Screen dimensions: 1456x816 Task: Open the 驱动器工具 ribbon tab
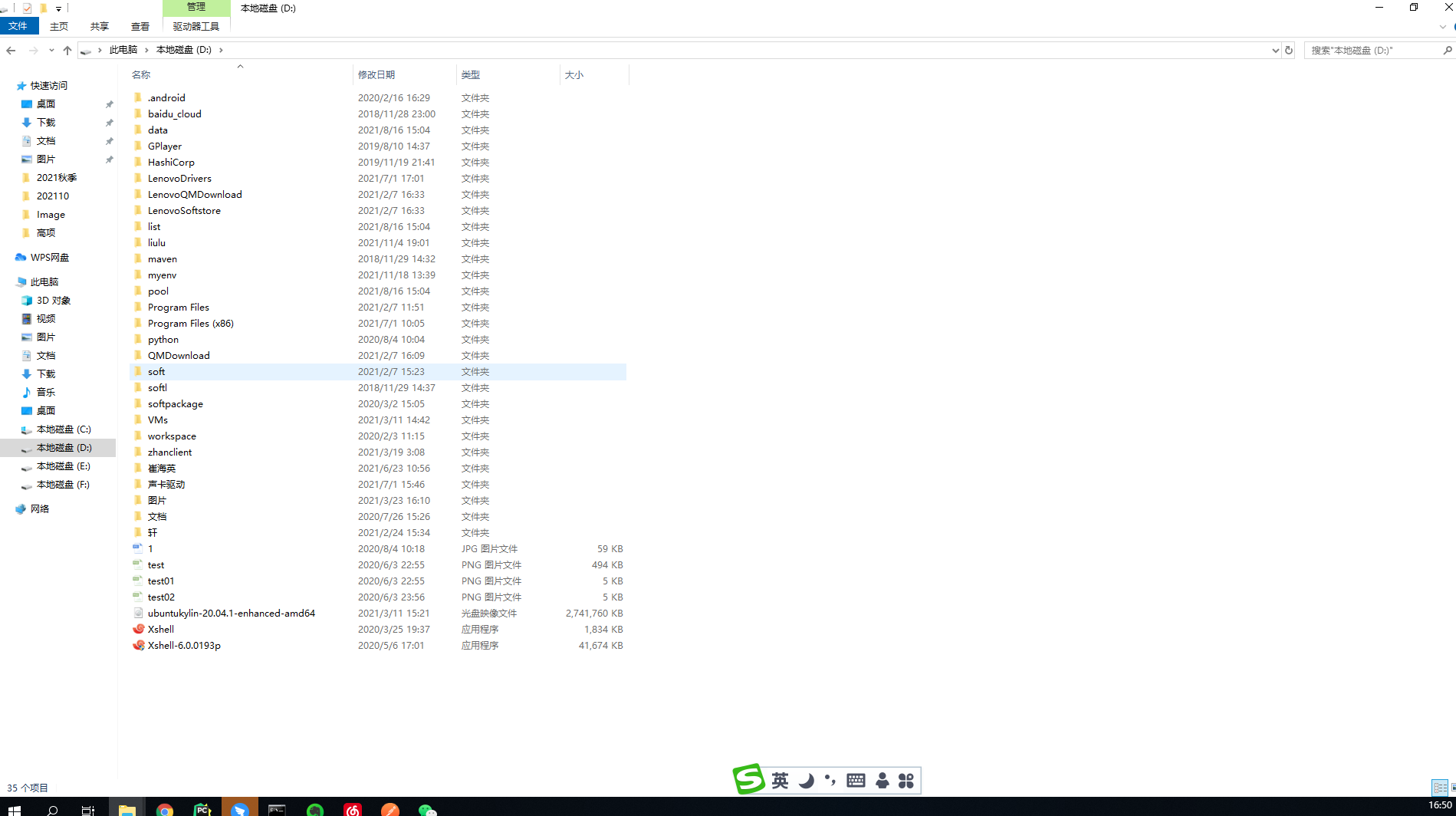[x=196, y=26]
